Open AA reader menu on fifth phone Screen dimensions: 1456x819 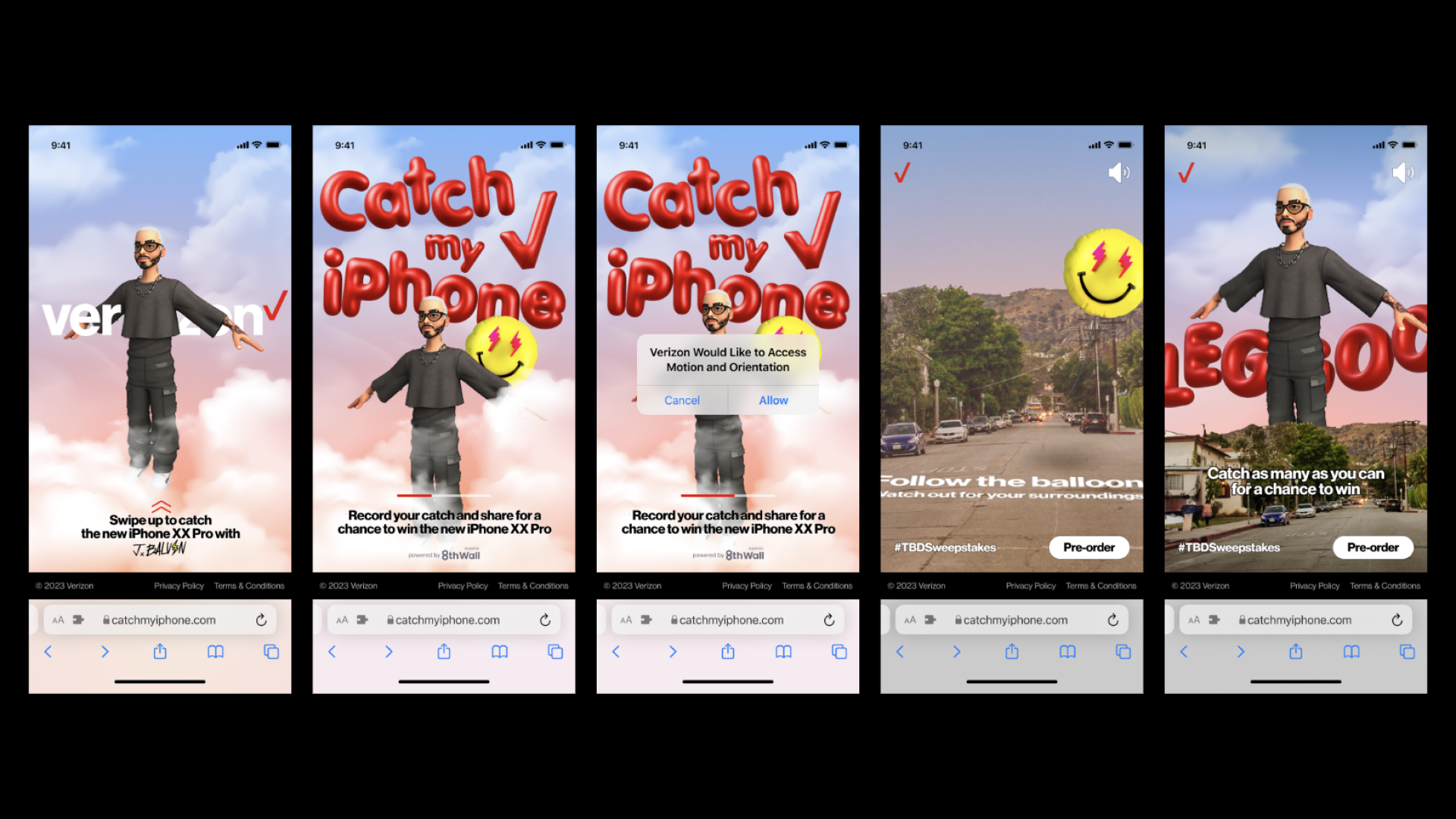tap(1194, 620)
